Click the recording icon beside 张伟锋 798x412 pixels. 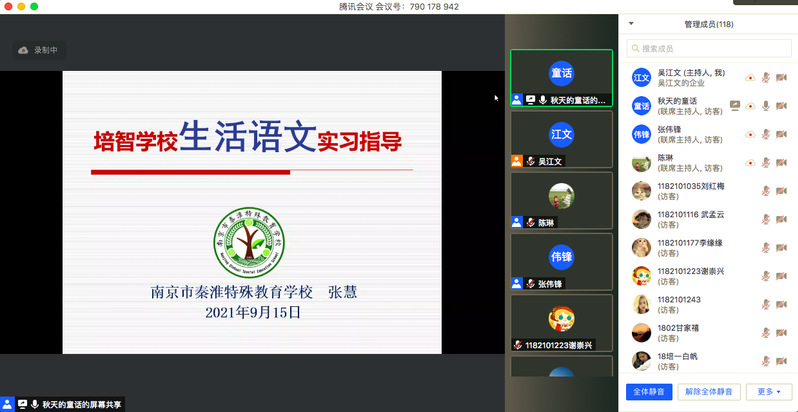click(x=750, y=134)
